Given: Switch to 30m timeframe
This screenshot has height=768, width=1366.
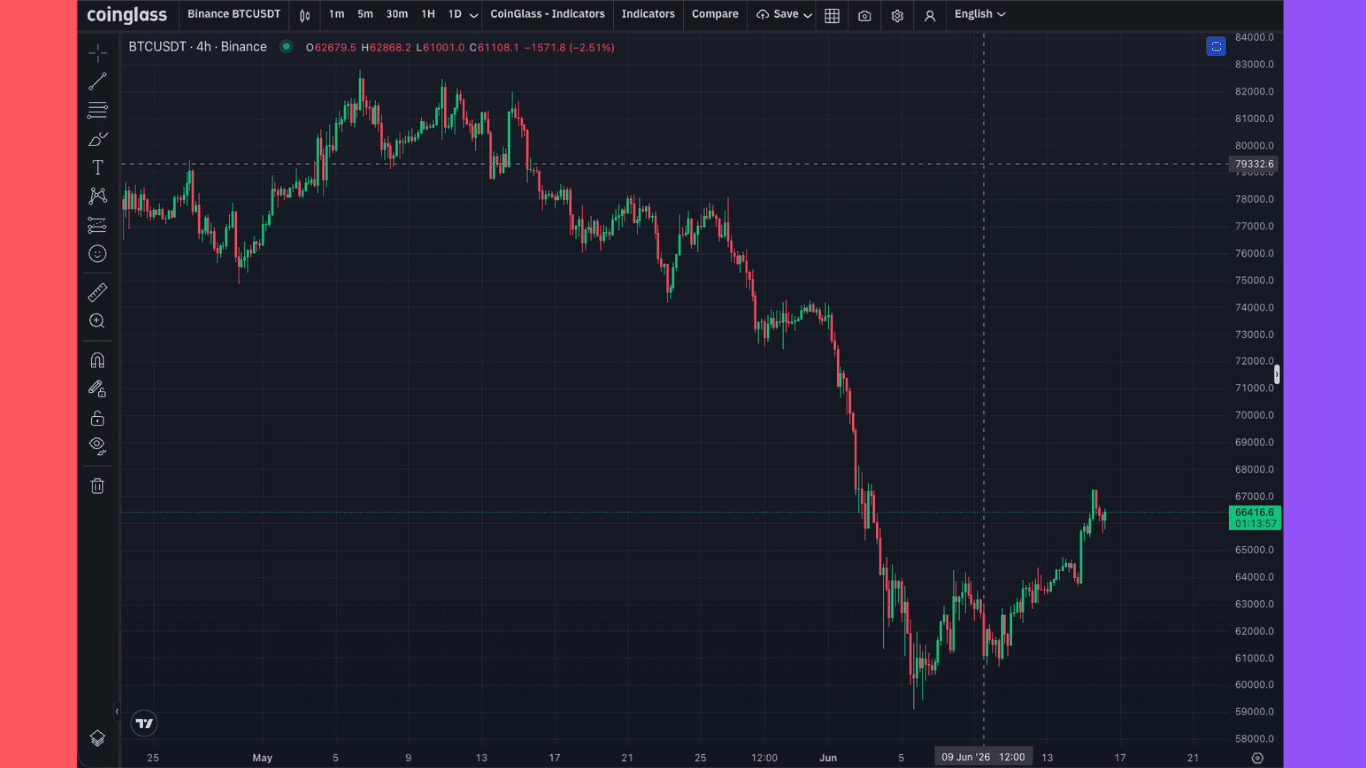Looking at the screenshot, I should tap(397, 14).
